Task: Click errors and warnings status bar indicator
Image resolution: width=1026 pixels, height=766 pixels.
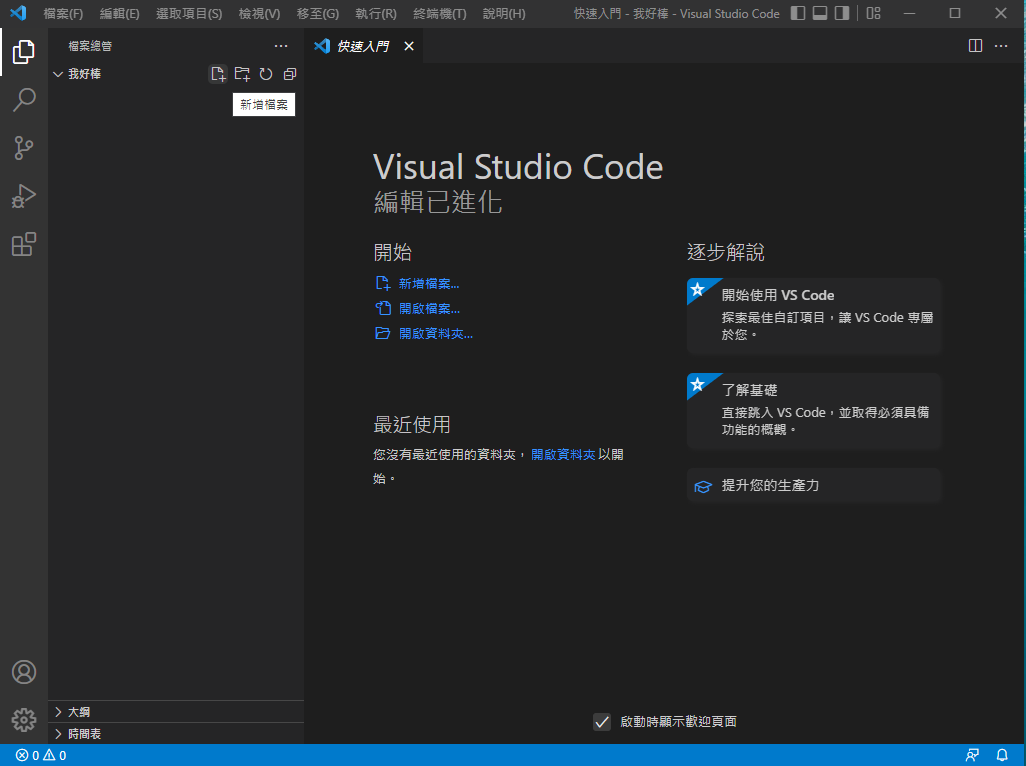Action: pyautogui.click(x=41, y=756)
